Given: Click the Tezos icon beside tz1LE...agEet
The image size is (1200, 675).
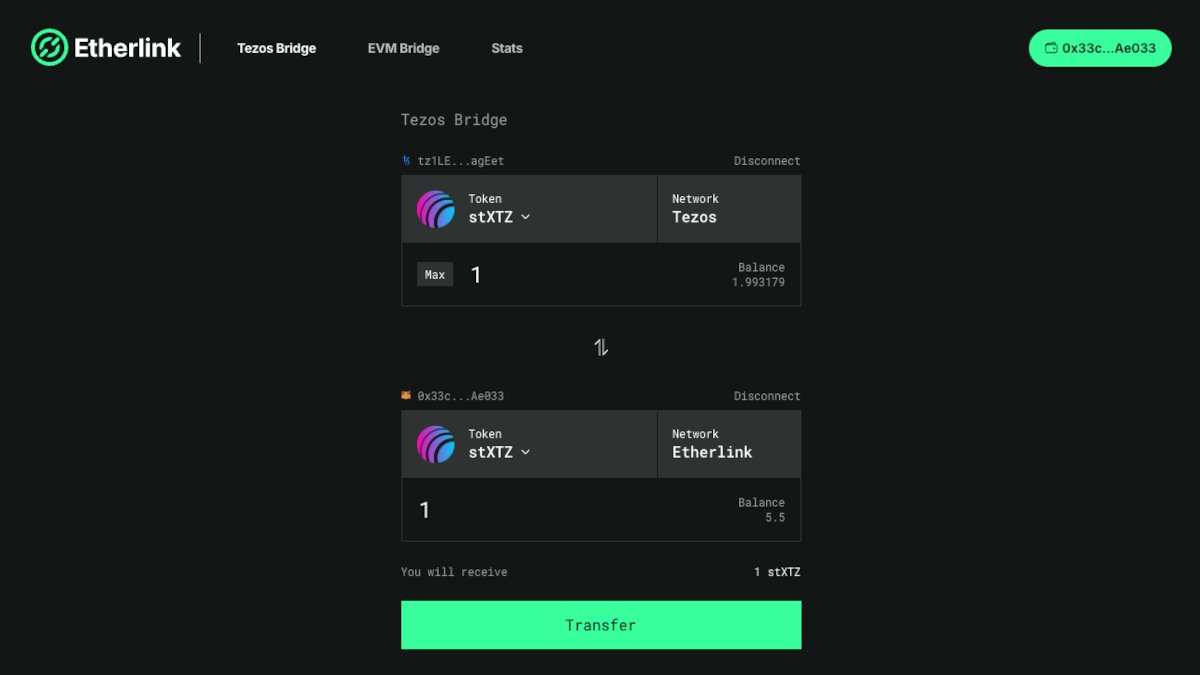Looking at the screenshot, I should (406, 160).
